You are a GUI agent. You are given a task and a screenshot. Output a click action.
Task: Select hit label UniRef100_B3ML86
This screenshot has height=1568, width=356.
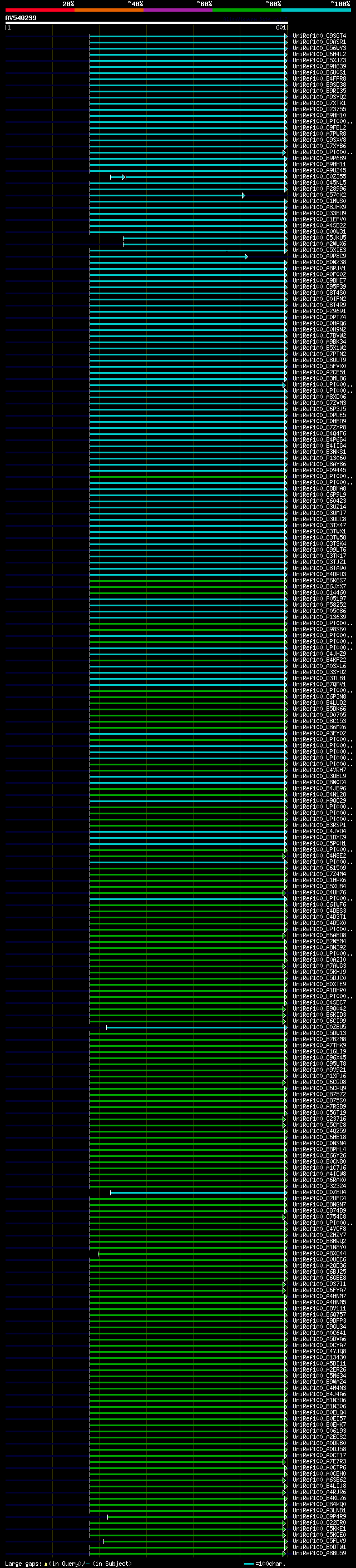pos(319,379)
